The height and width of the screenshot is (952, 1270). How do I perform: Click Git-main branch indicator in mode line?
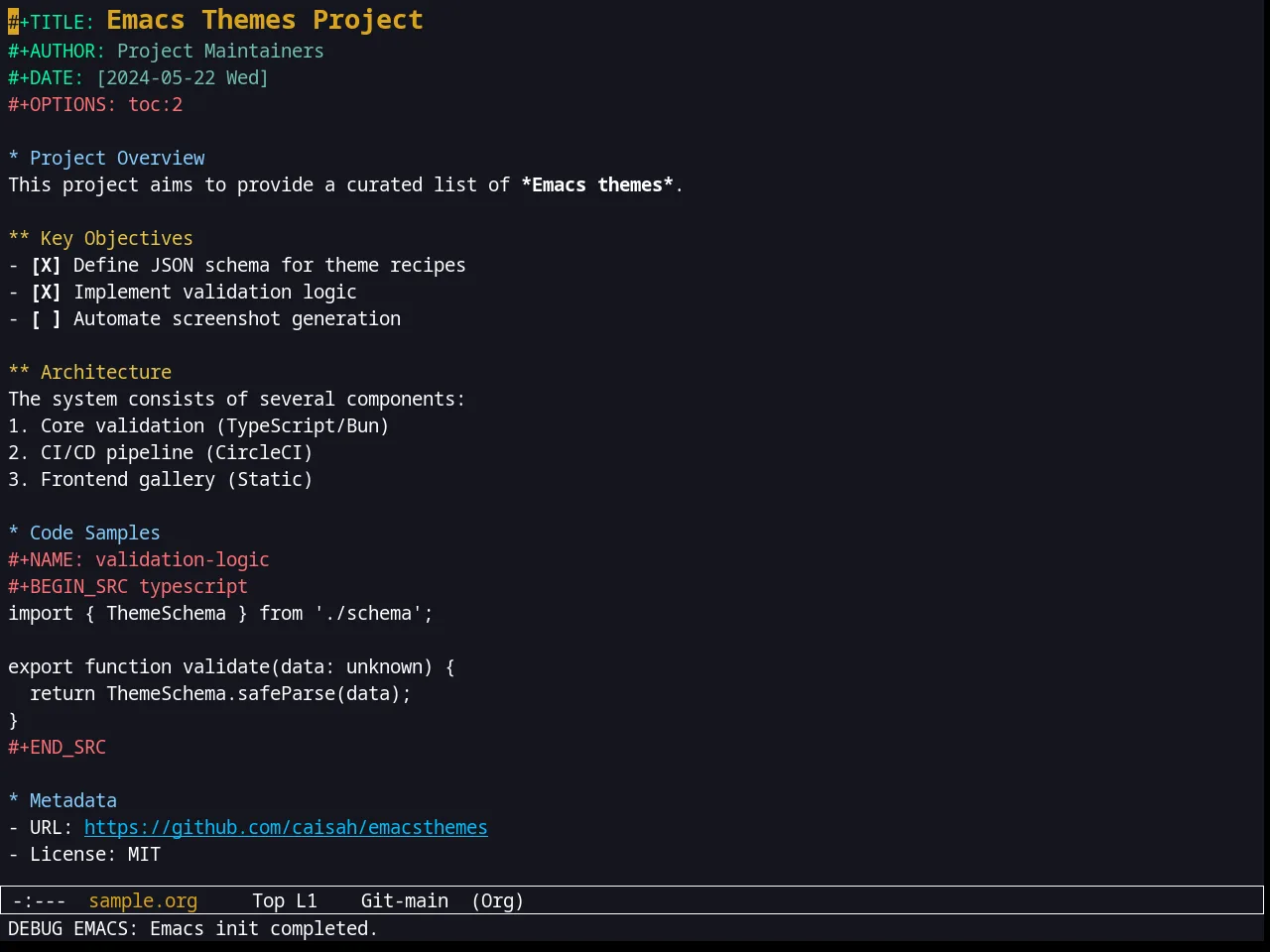(405, 901)
